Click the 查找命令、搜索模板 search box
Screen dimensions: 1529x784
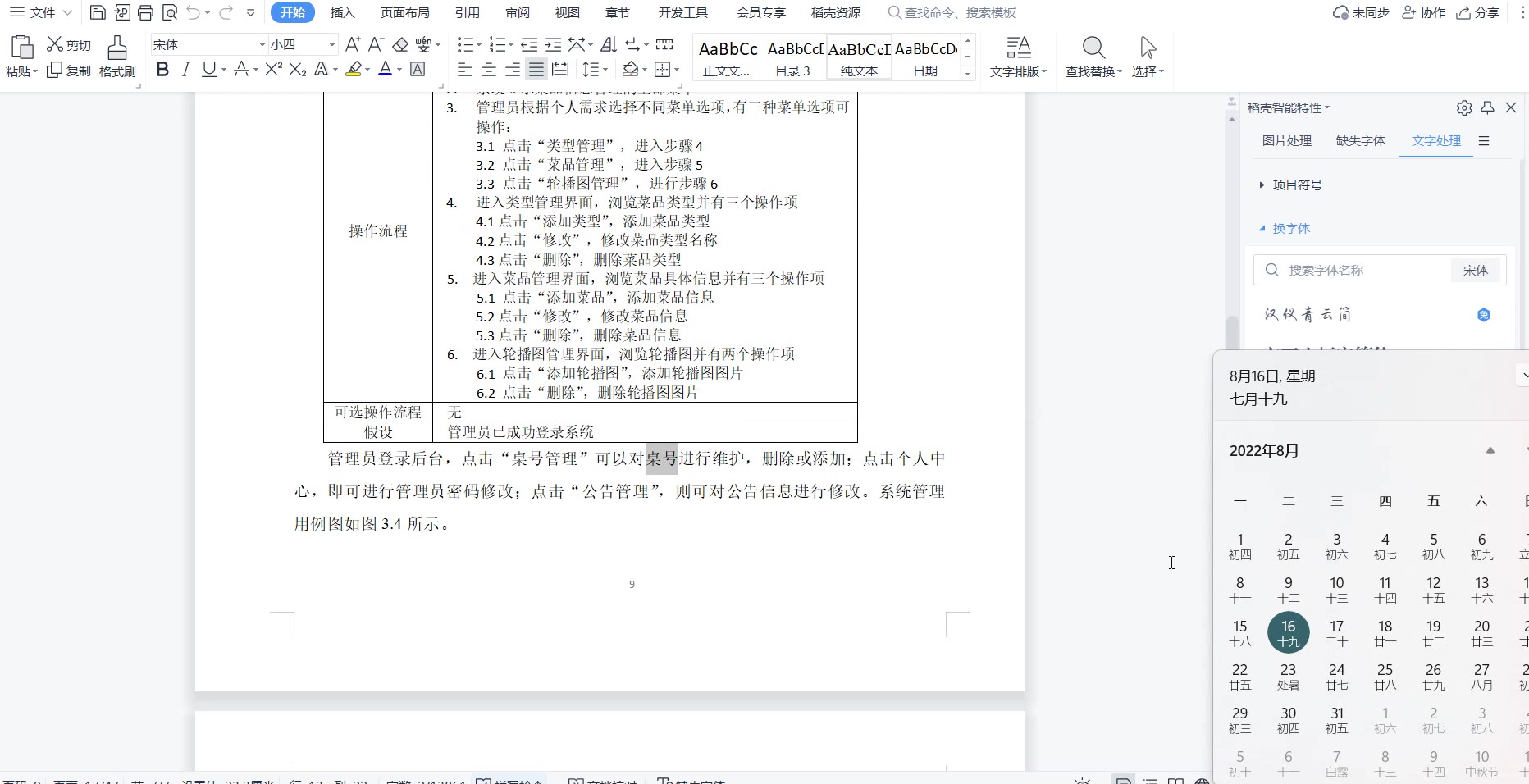pyautogui.click(x=952, y=12)
